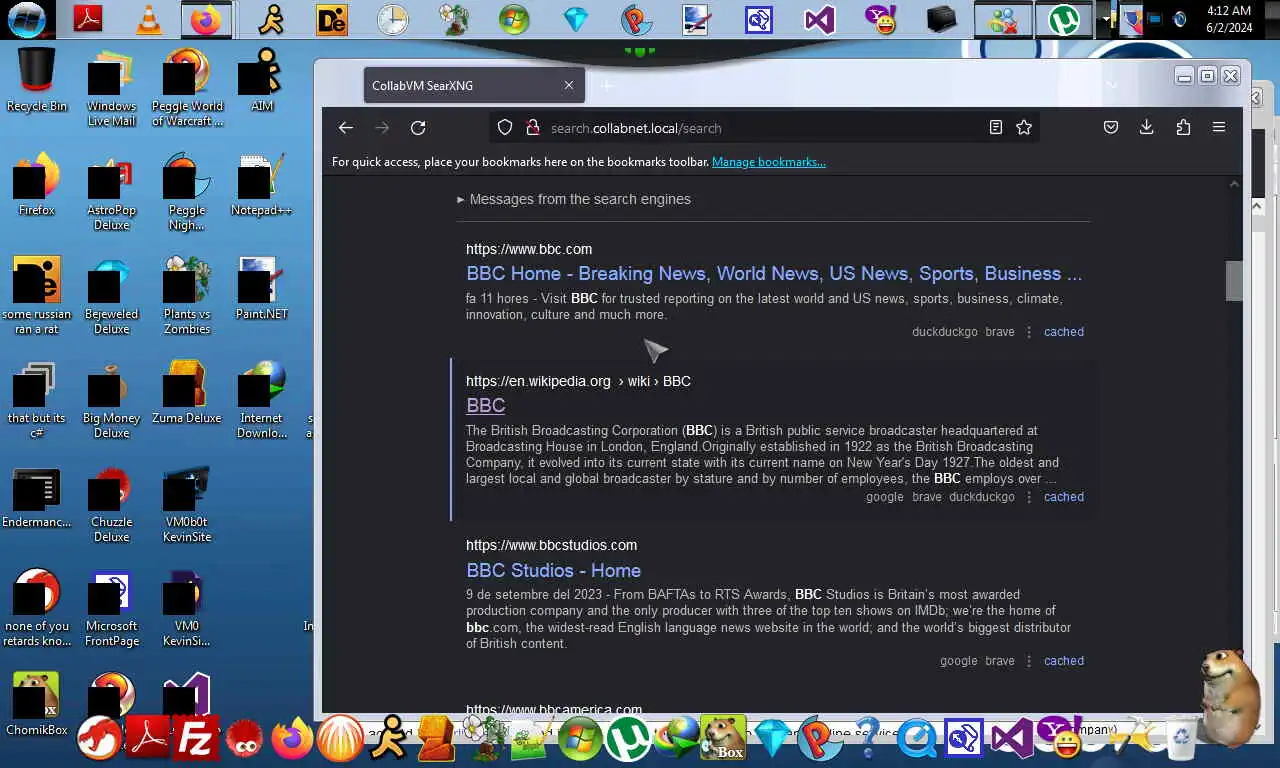Close the CollabVM SearXNG tab
The height and width of the screenshot is (768, 1280).
(x=569, y=85)
